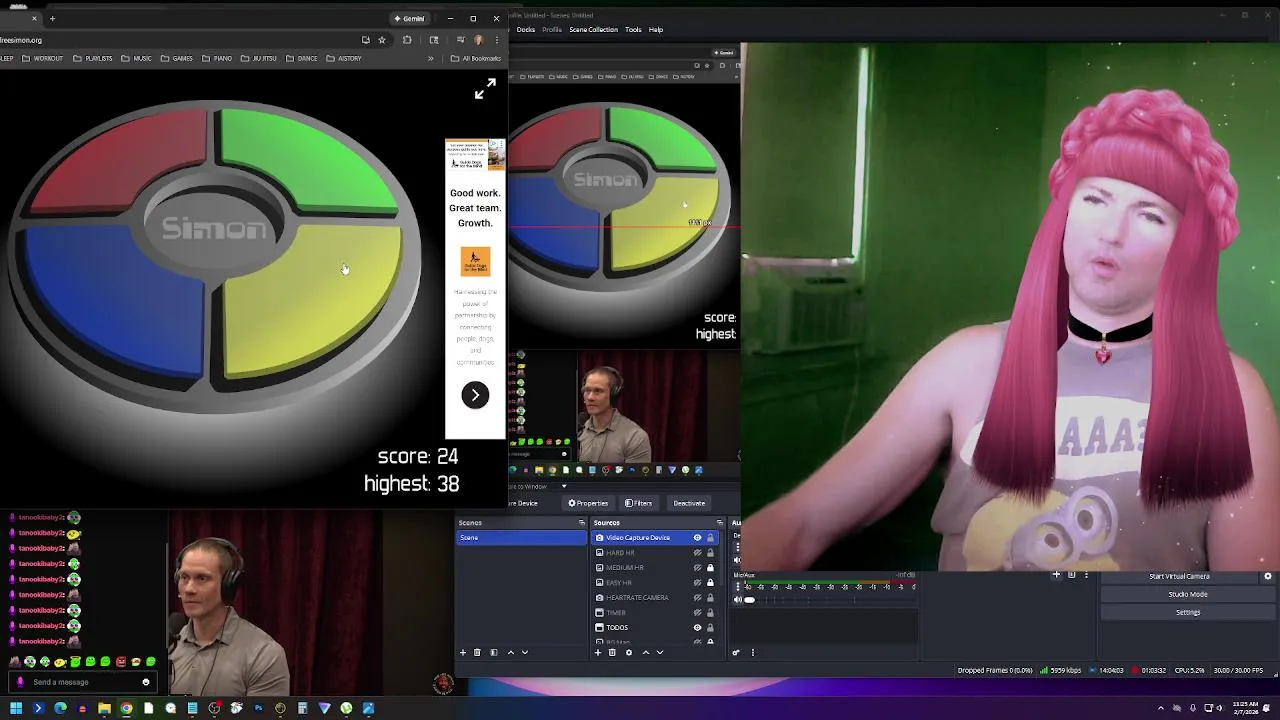The height and width of the screenshot is (720, 1280).
Task: Open the Gemini button in Chrome
Action: point(409,18)
